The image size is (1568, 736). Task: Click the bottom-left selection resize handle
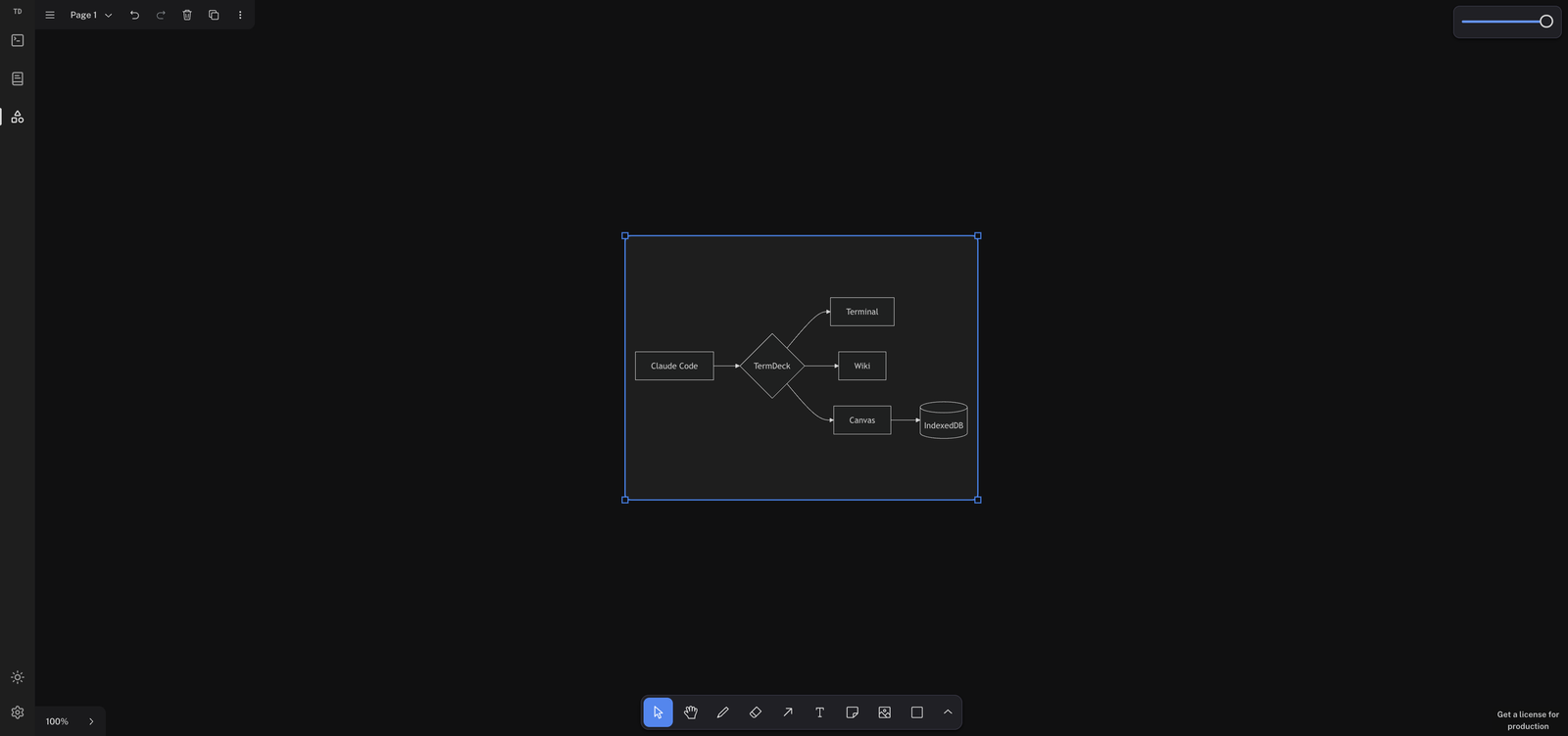click(625, 500)
